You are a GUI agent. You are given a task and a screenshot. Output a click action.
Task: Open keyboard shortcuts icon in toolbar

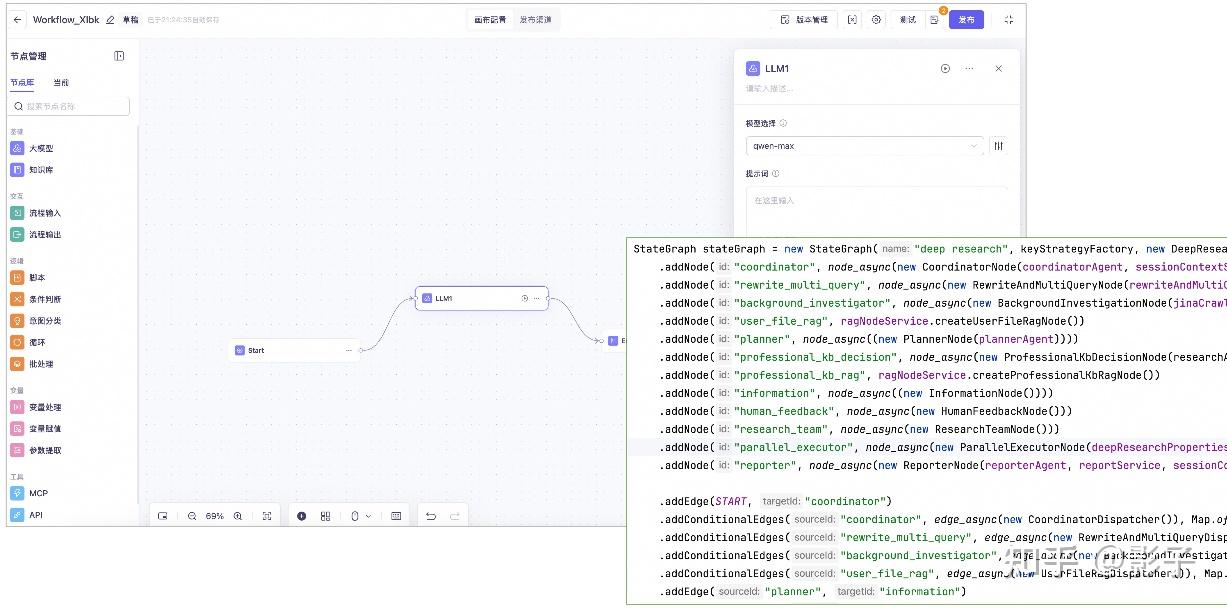point(396,516)
